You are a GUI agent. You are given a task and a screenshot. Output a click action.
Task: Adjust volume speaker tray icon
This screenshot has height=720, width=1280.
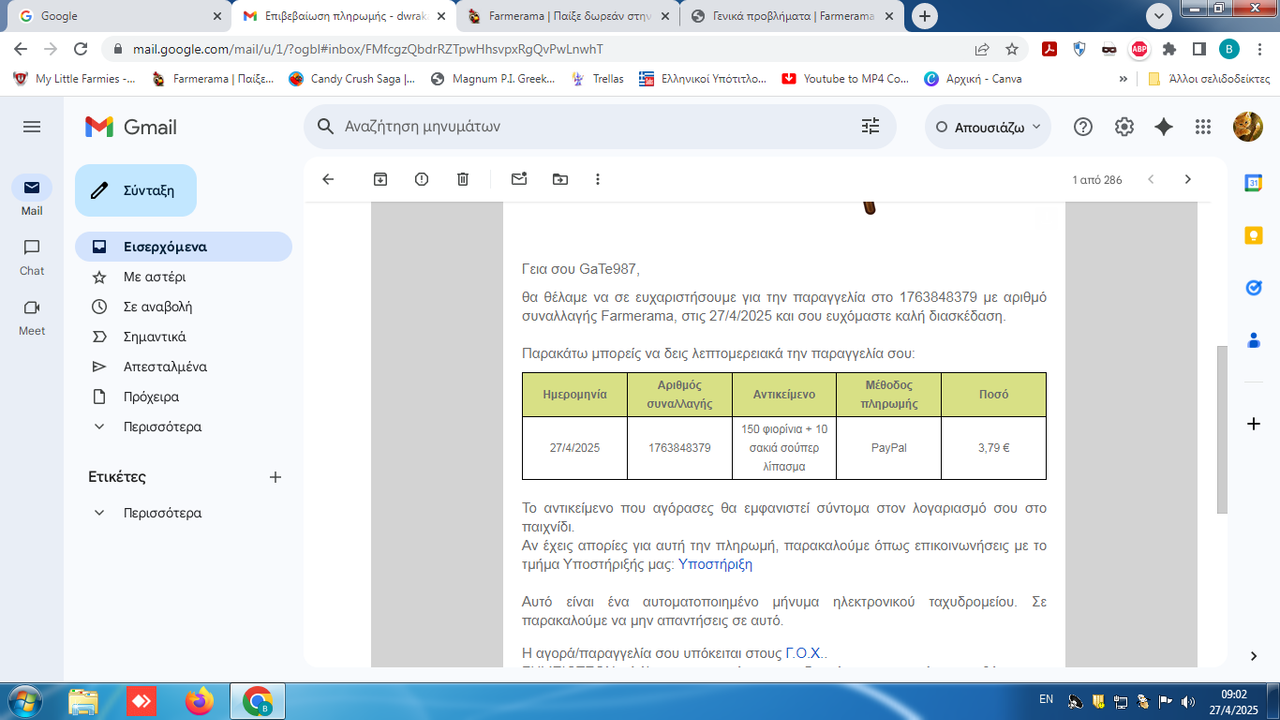point(1187,700)
